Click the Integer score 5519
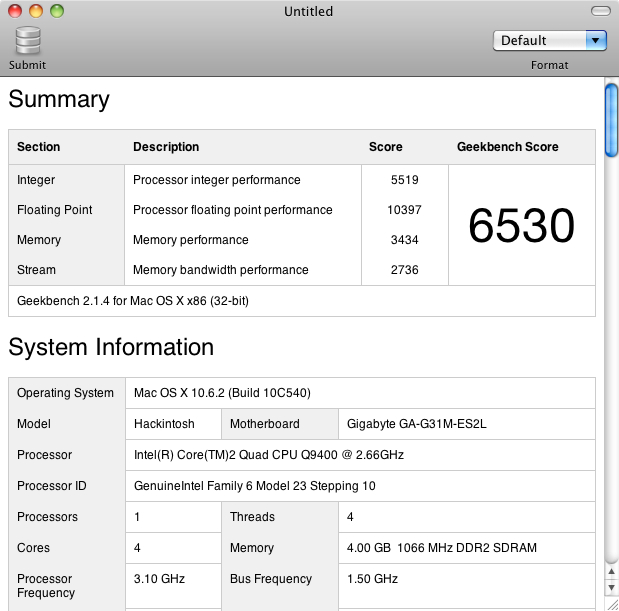619x611 pixels. pos(405,180)
